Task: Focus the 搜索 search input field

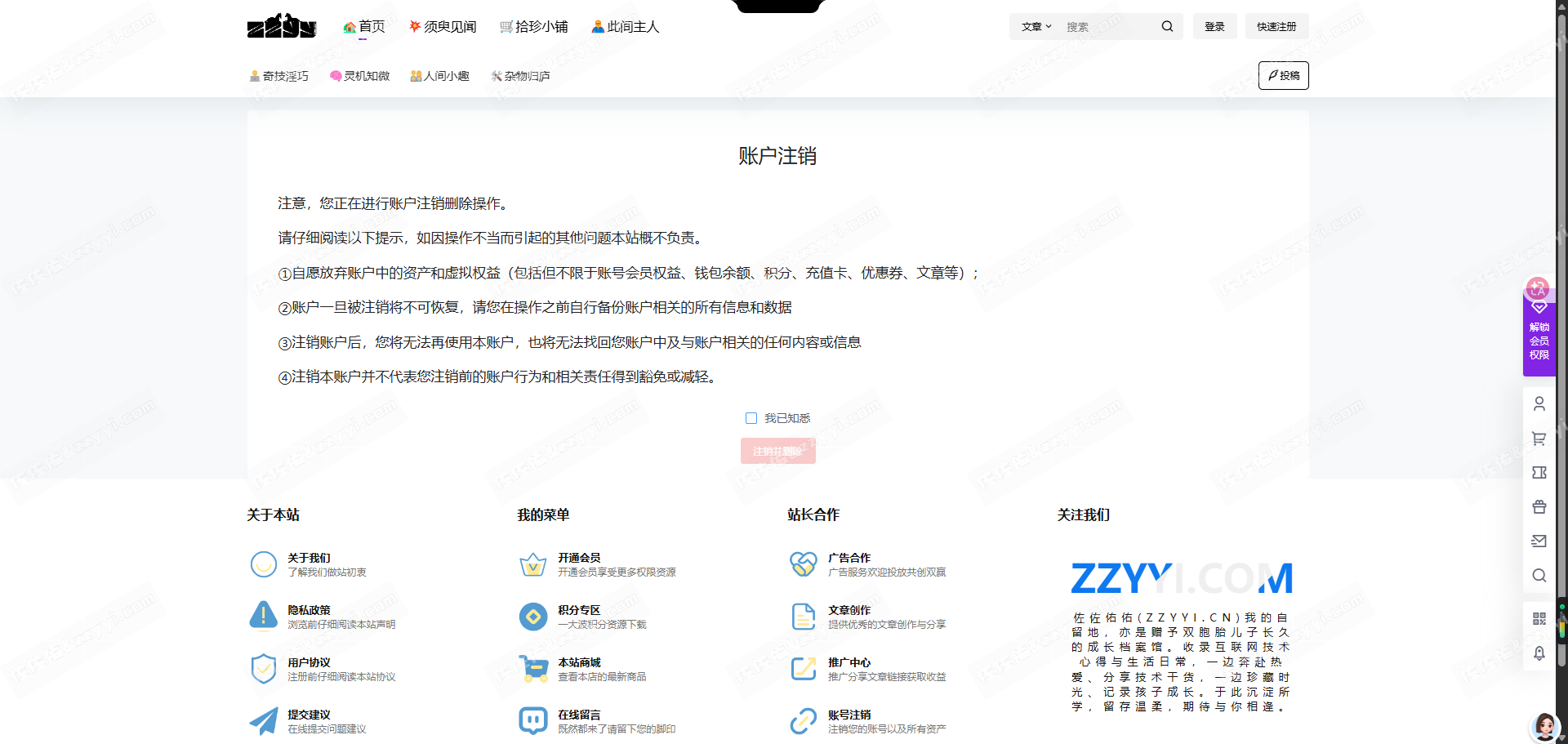Action: 1109,26
